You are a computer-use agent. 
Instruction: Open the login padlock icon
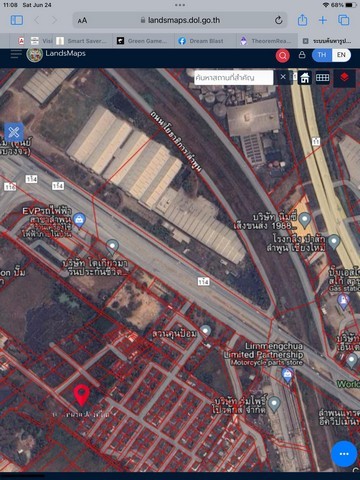point(302,55)
